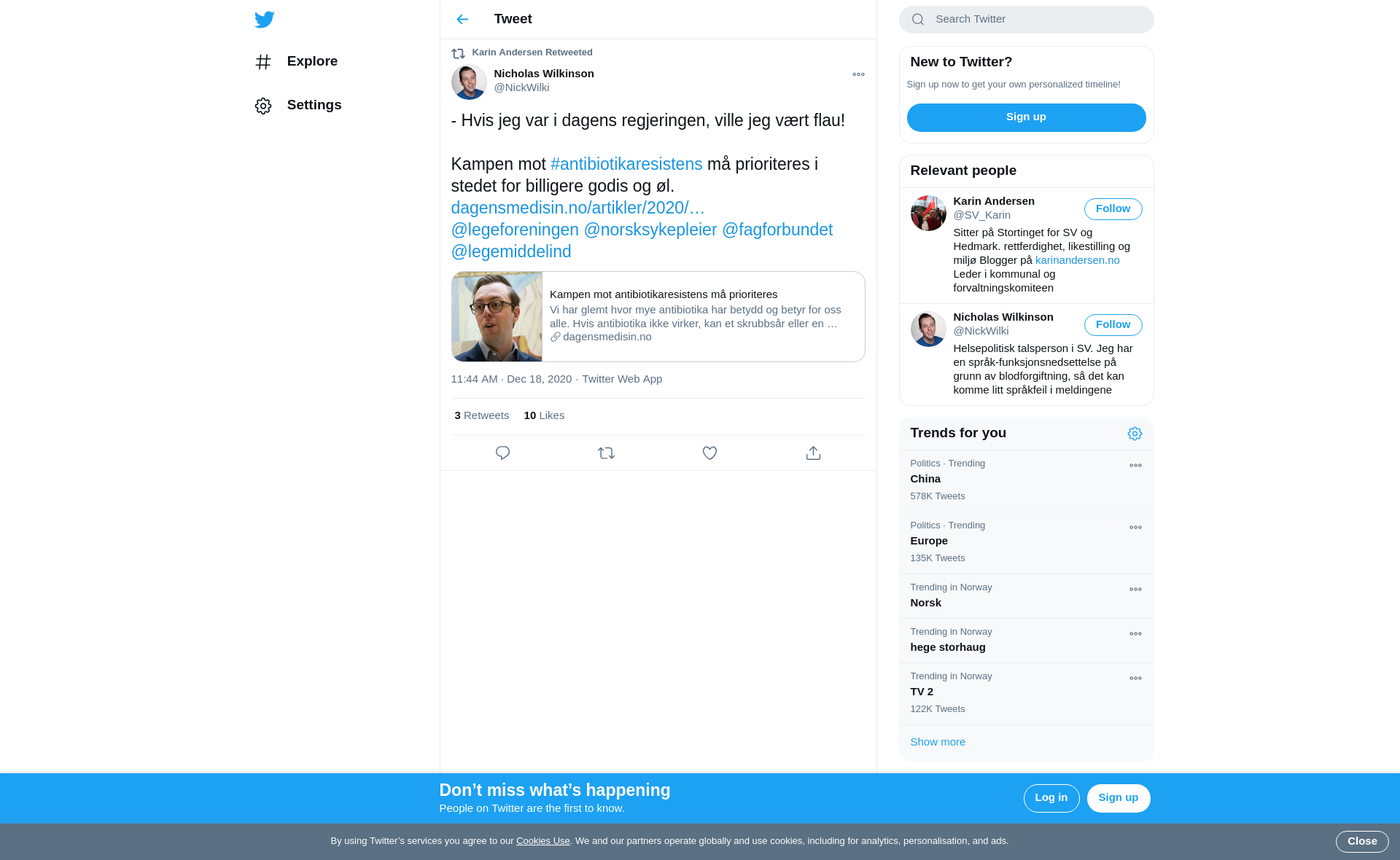Viewport: 1400px width, 860px height.
Task: Retweet using the retweet icon
Action: (x=606, y=453)
